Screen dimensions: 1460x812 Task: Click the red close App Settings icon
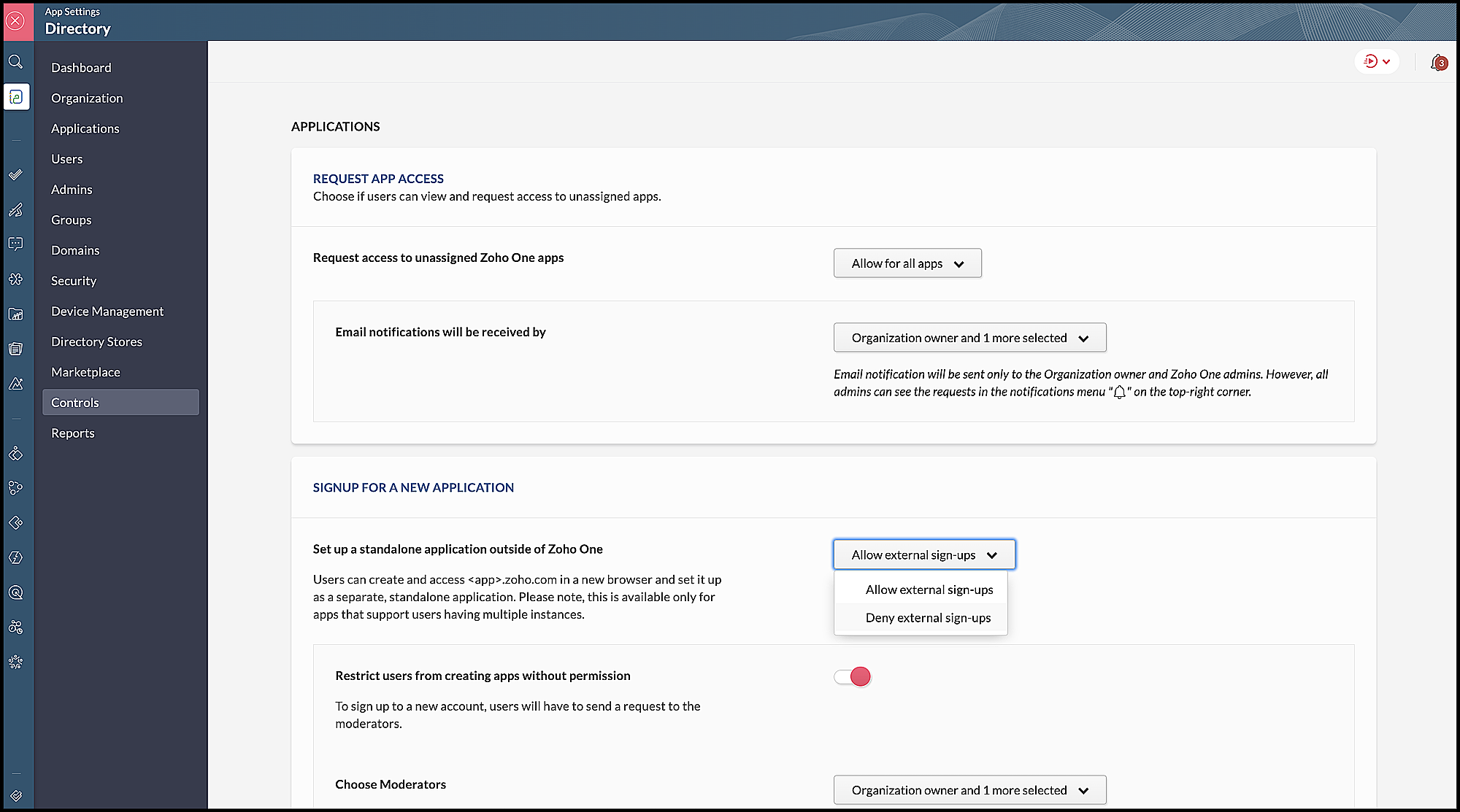click(x=16, y=21)
